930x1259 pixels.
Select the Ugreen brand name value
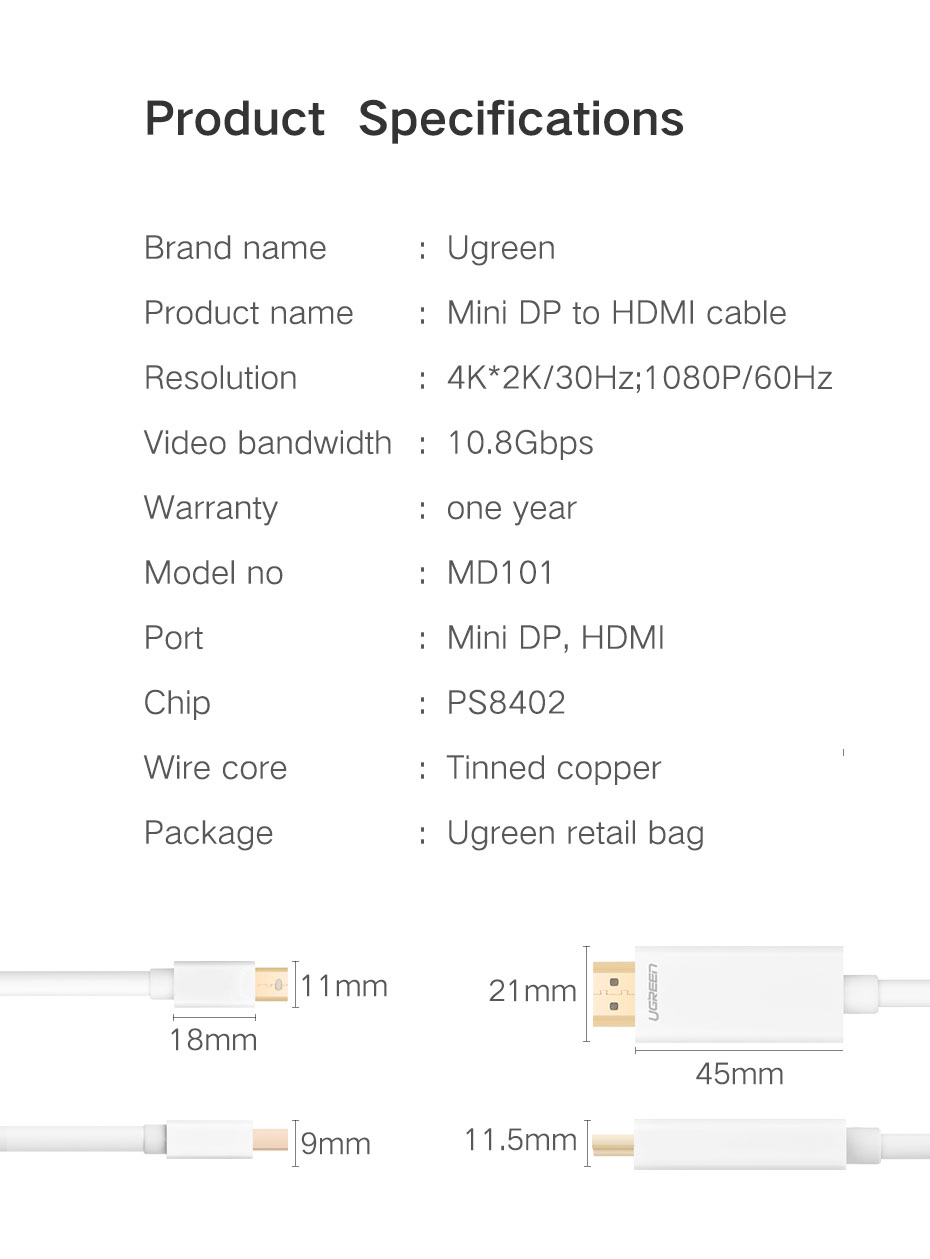point(501,248)
